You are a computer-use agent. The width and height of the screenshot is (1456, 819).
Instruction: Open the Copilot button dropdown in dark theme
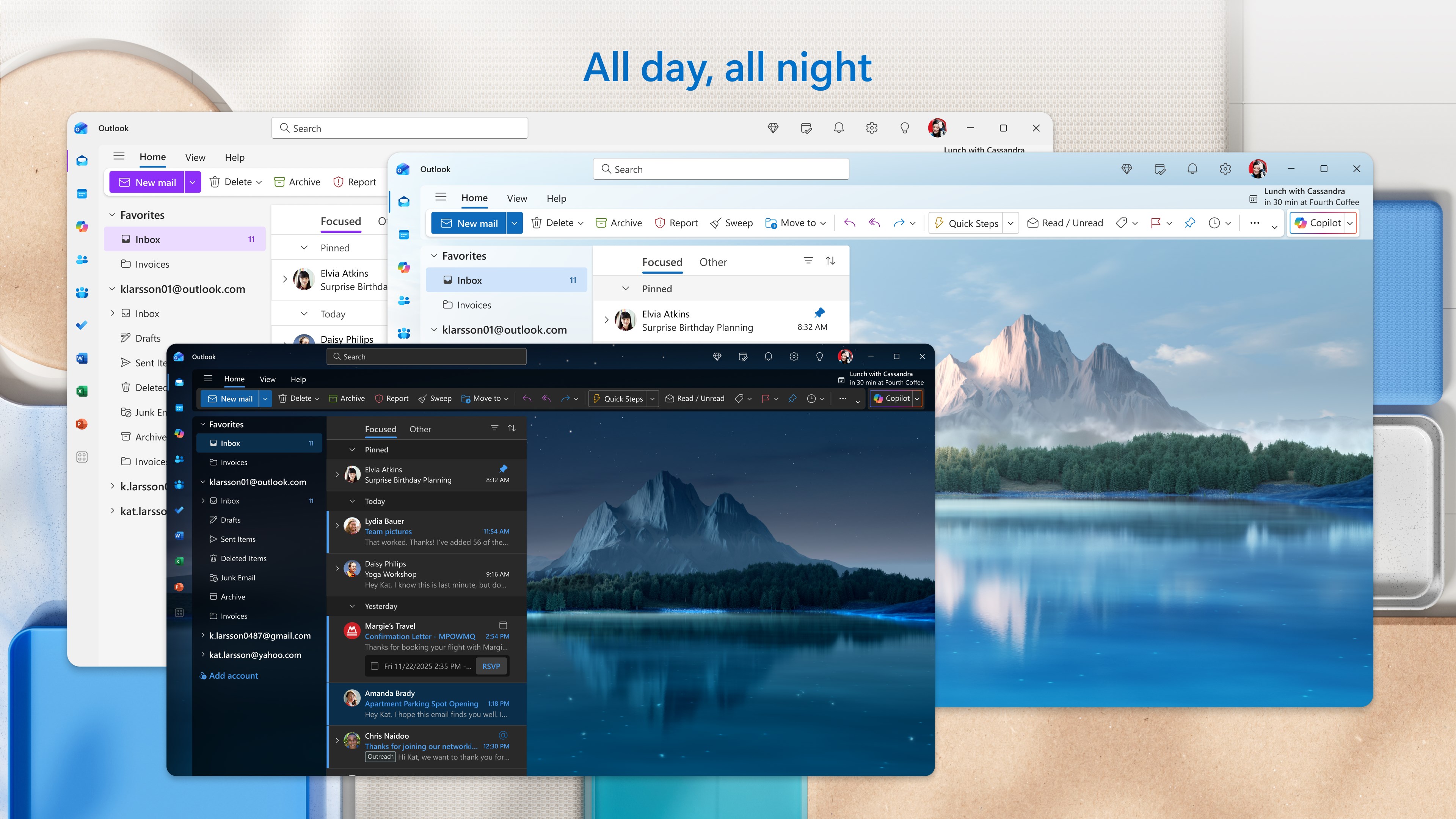coord(917,399)
